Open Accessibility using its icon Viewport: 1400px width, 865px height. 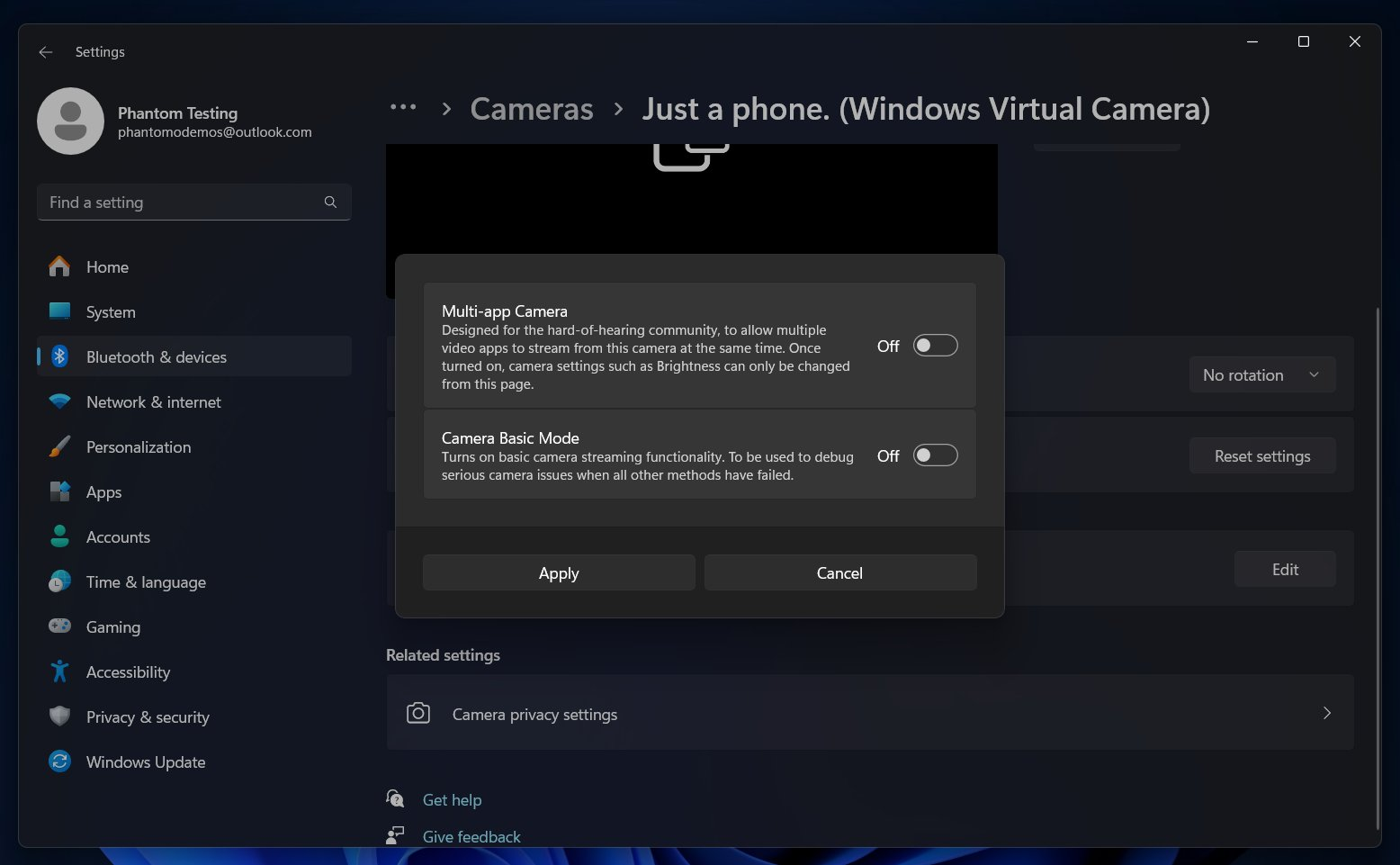tap(58, 671)
